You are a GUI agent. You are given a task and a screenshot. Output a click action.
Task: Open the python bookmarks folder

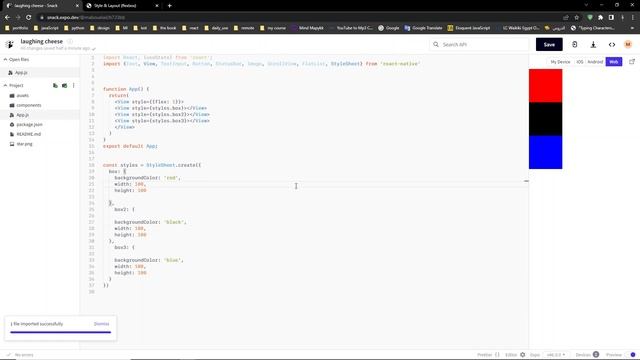coord(74,28)
